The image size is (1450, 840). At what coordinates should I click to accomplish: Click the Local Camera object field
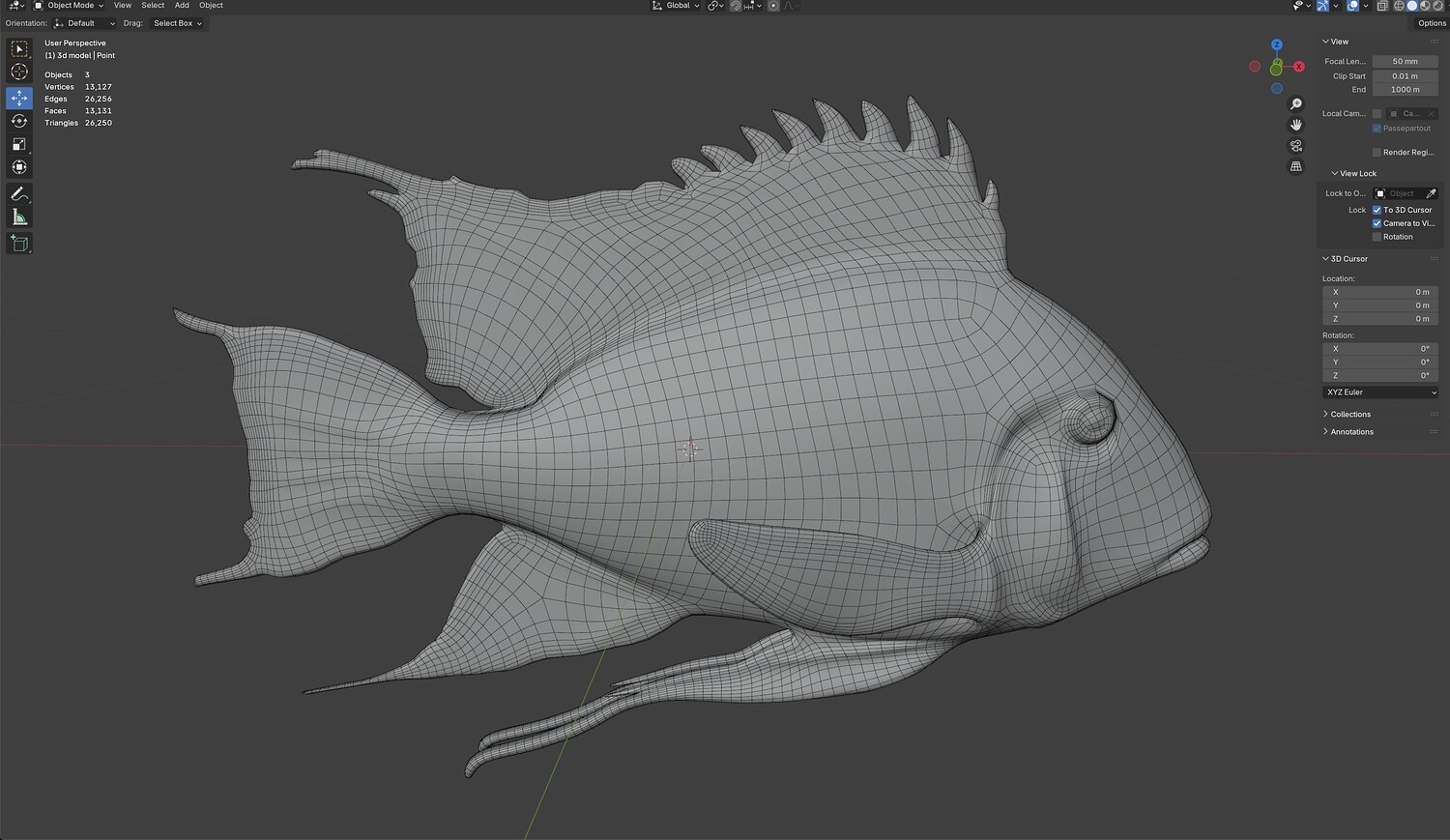coord(1406,114)
